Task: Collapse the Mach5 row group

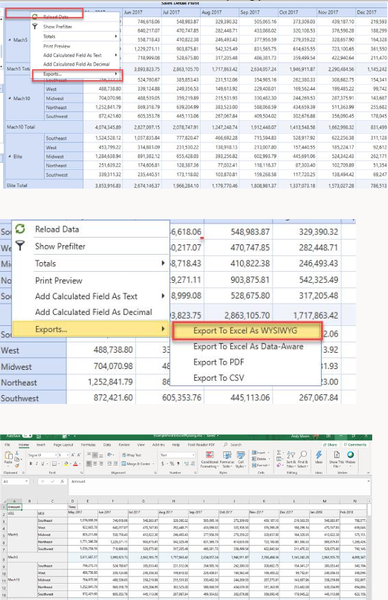Action: coord(10,40)
